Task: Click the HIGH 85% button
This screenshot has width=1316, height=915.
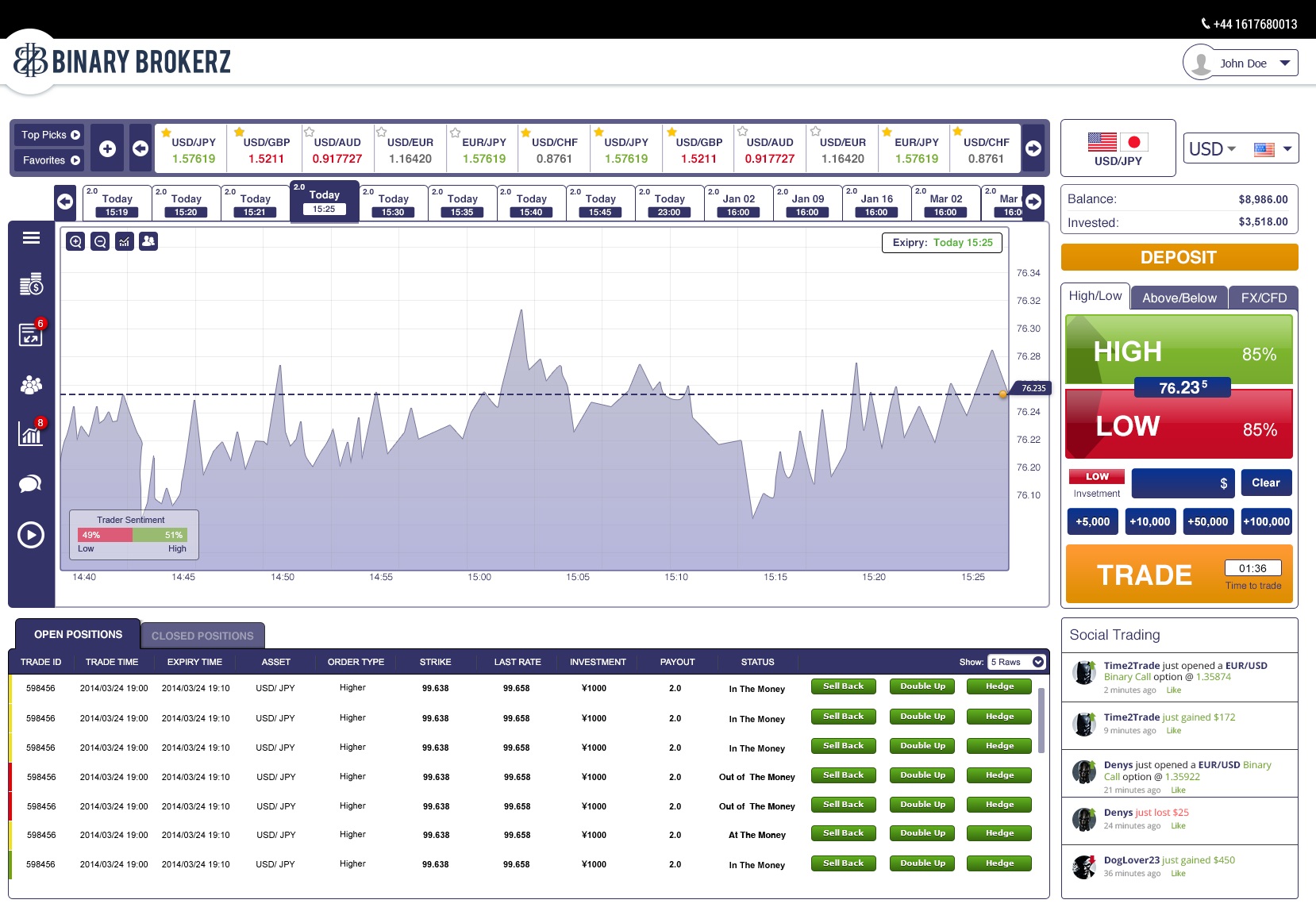Action: pos(1179,350)
